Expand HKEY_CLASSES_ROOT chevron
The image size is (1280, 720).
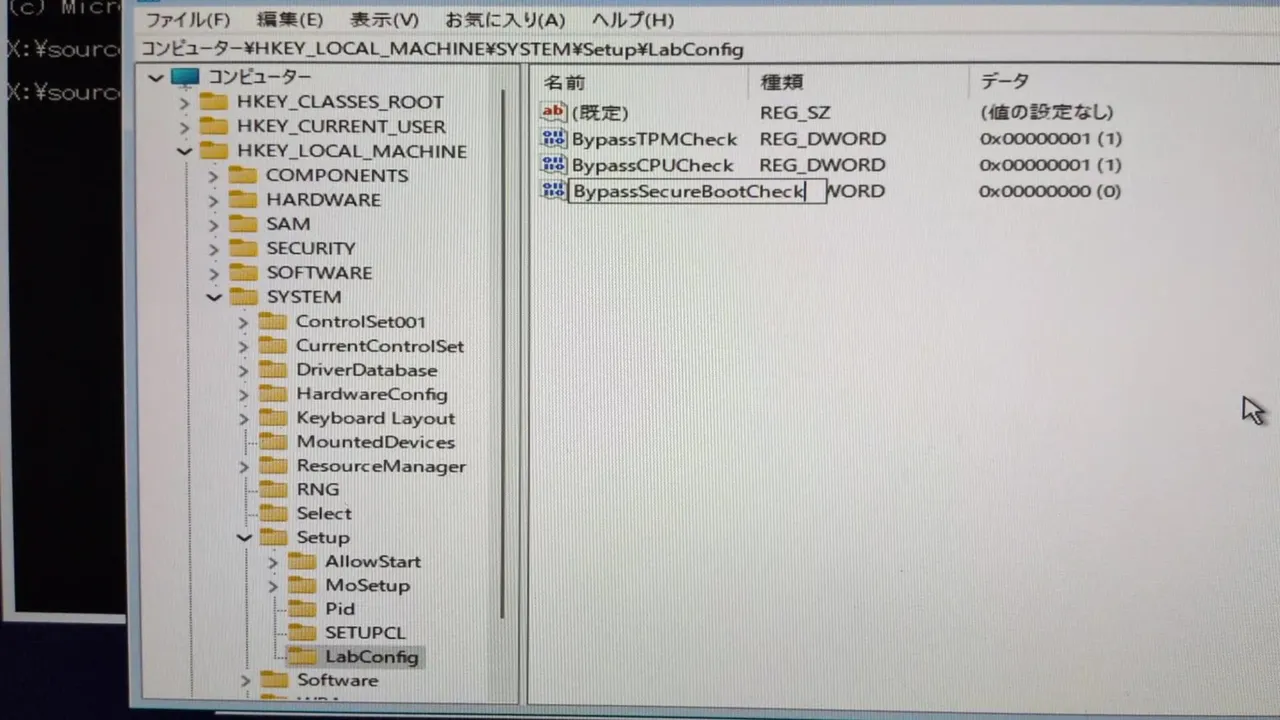coord(184,102)
